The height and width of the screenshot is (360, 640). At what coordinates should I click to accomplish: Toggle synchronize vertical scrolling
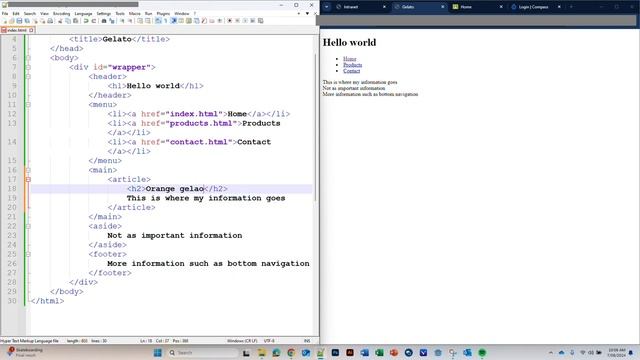click(140, 21)
